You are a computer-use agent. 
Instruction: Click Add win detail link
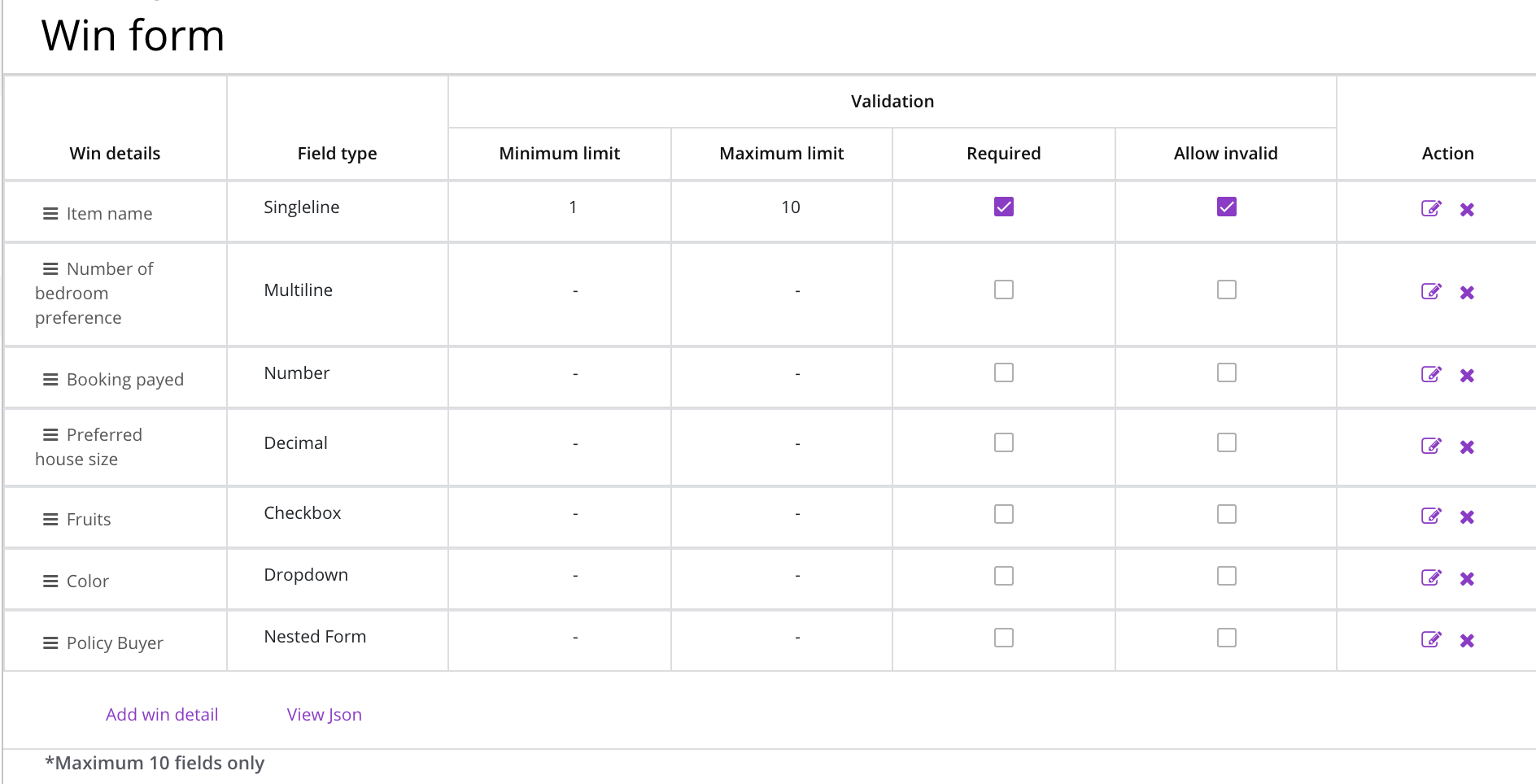pos(162,714)
